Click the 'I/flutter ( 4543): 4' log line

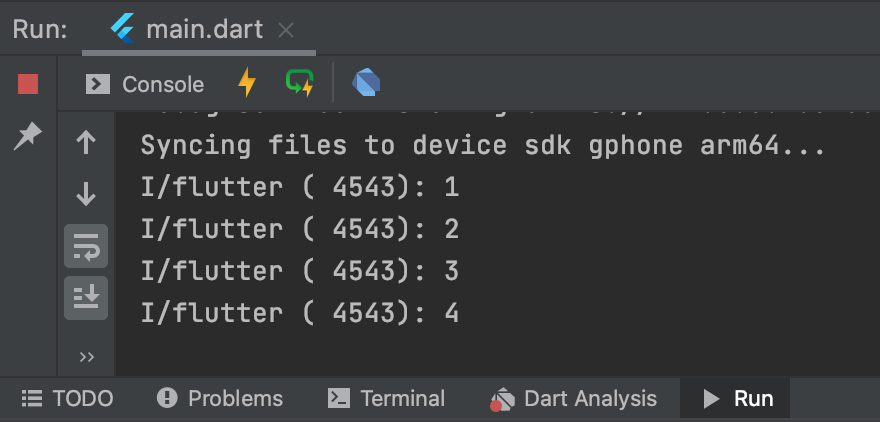(x=300, y=313)
